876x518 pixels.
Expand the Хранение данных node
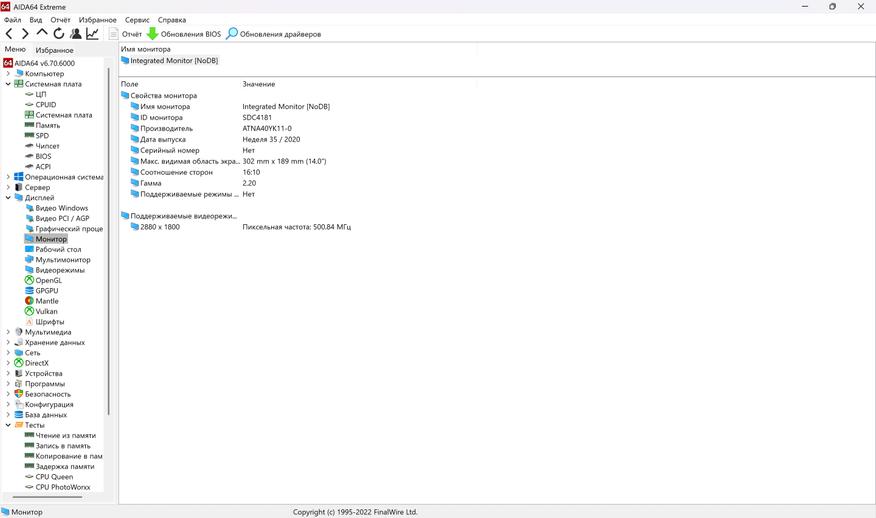(8, 342)
